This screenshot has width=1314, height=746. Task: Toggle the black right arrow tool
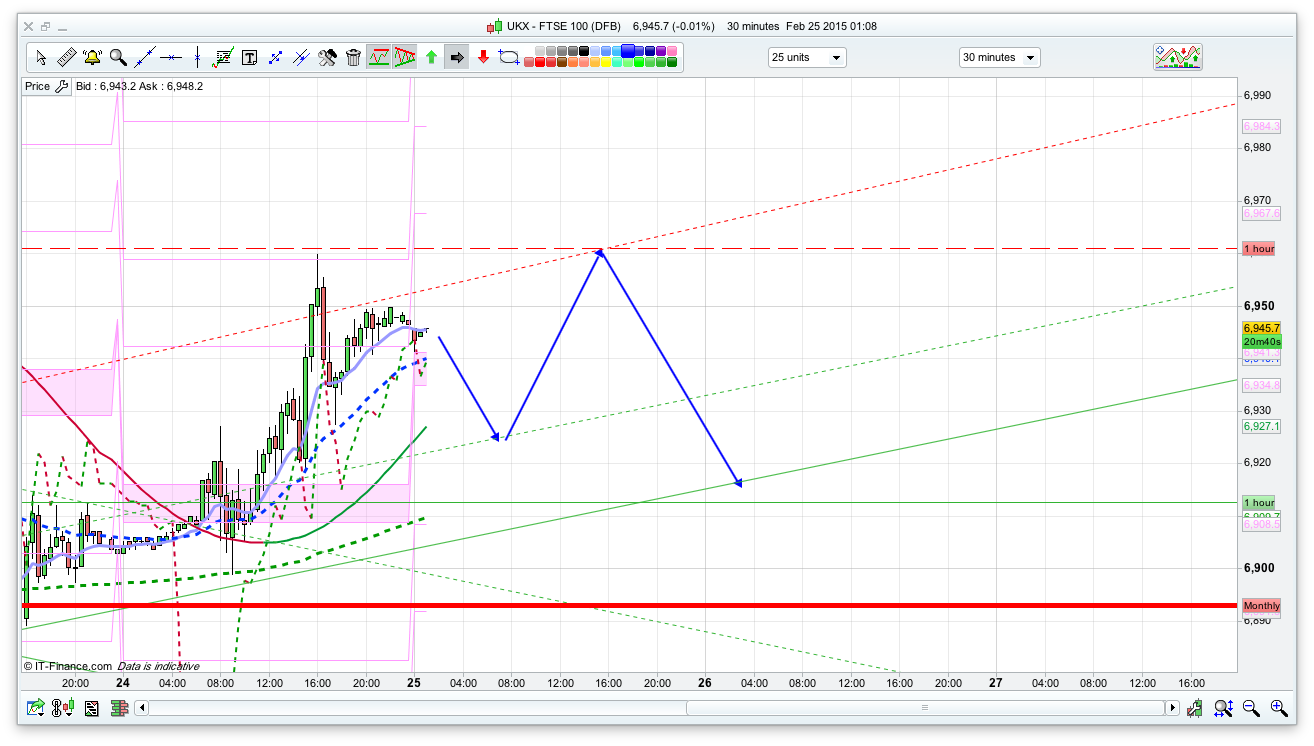pyautogui.click(x=457, y=58)
